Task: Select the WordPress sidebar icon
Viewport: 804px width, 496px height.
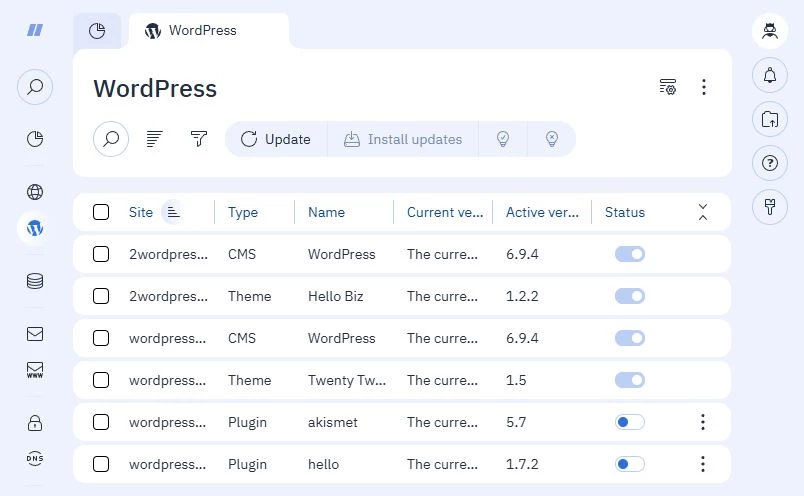Action: click(x=35, y=228)
